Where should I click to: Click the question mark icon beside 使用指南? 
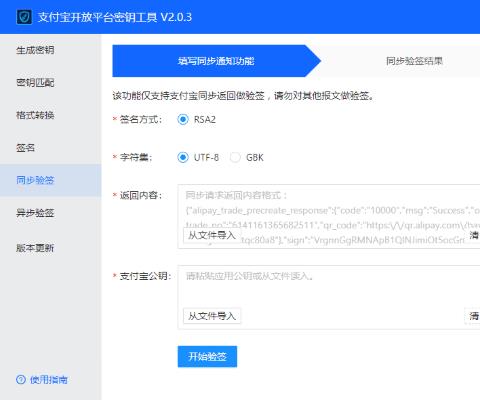[x=21, y=379]
